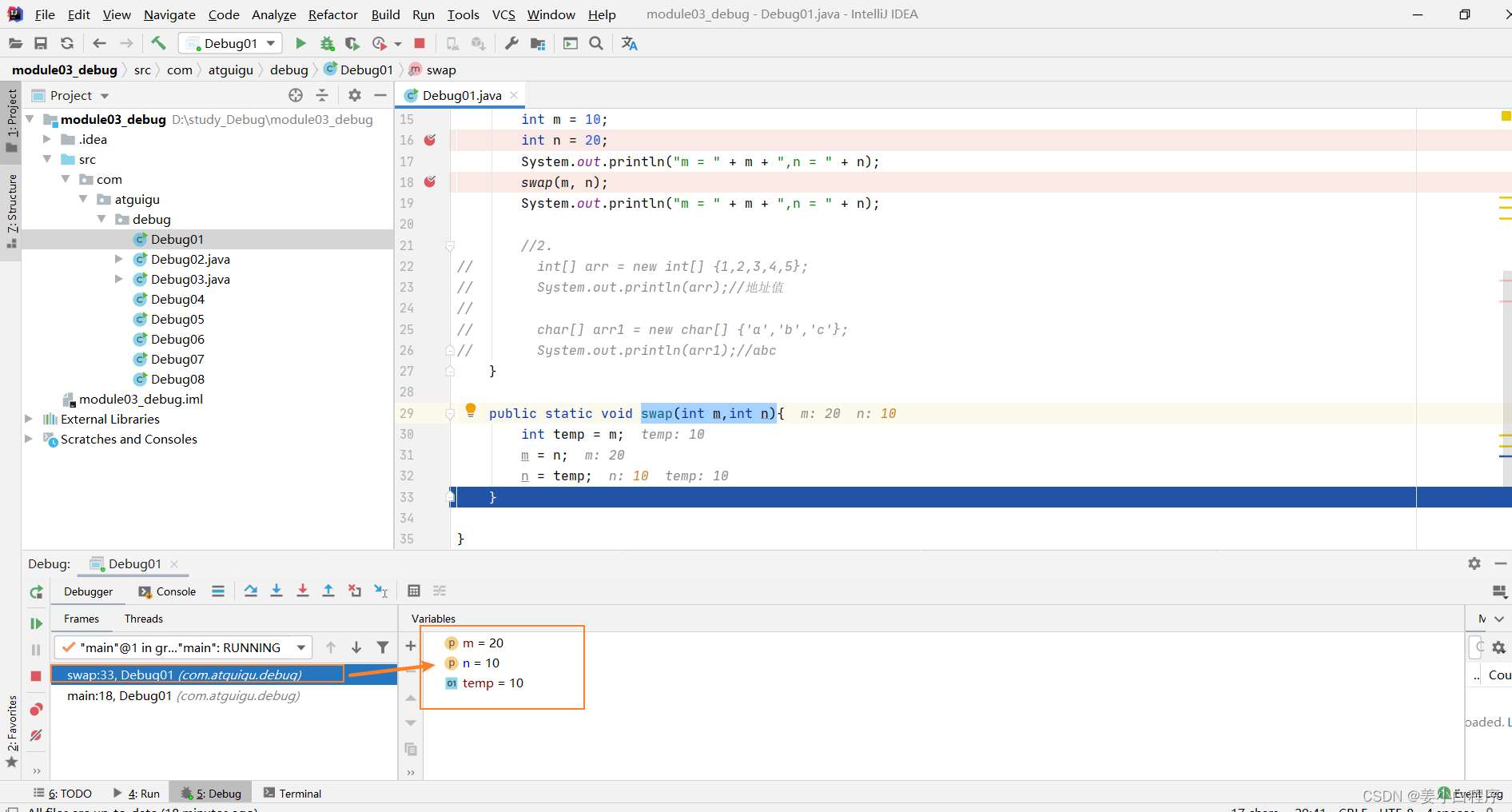Save all files with disk icon
Image resolution: width=1512 pixels, height=812 pixels.
pos(41,43)
